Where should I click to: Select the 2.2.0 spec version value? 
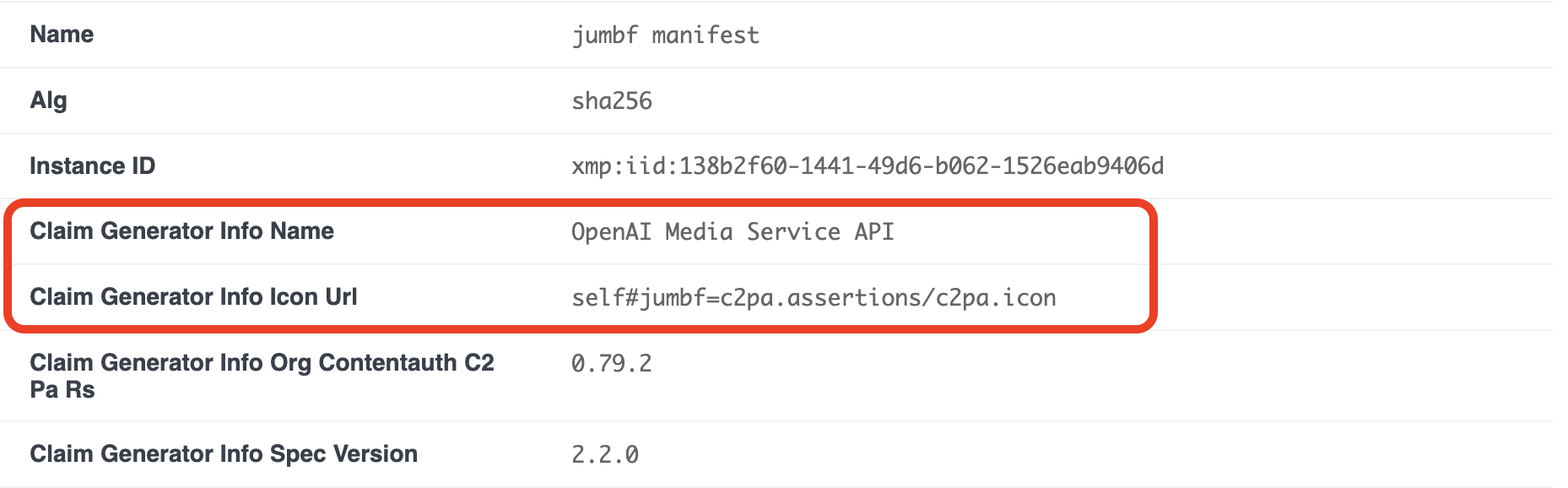[605, 455]
